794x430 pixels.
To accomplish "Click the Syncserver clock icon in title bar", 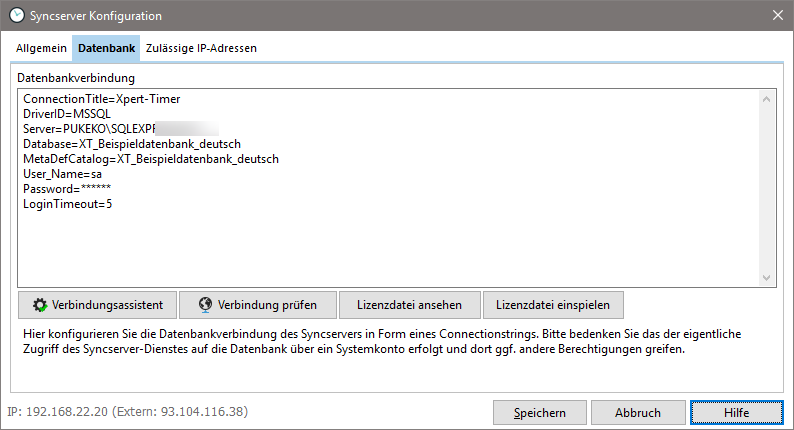I will coord(17,16).
